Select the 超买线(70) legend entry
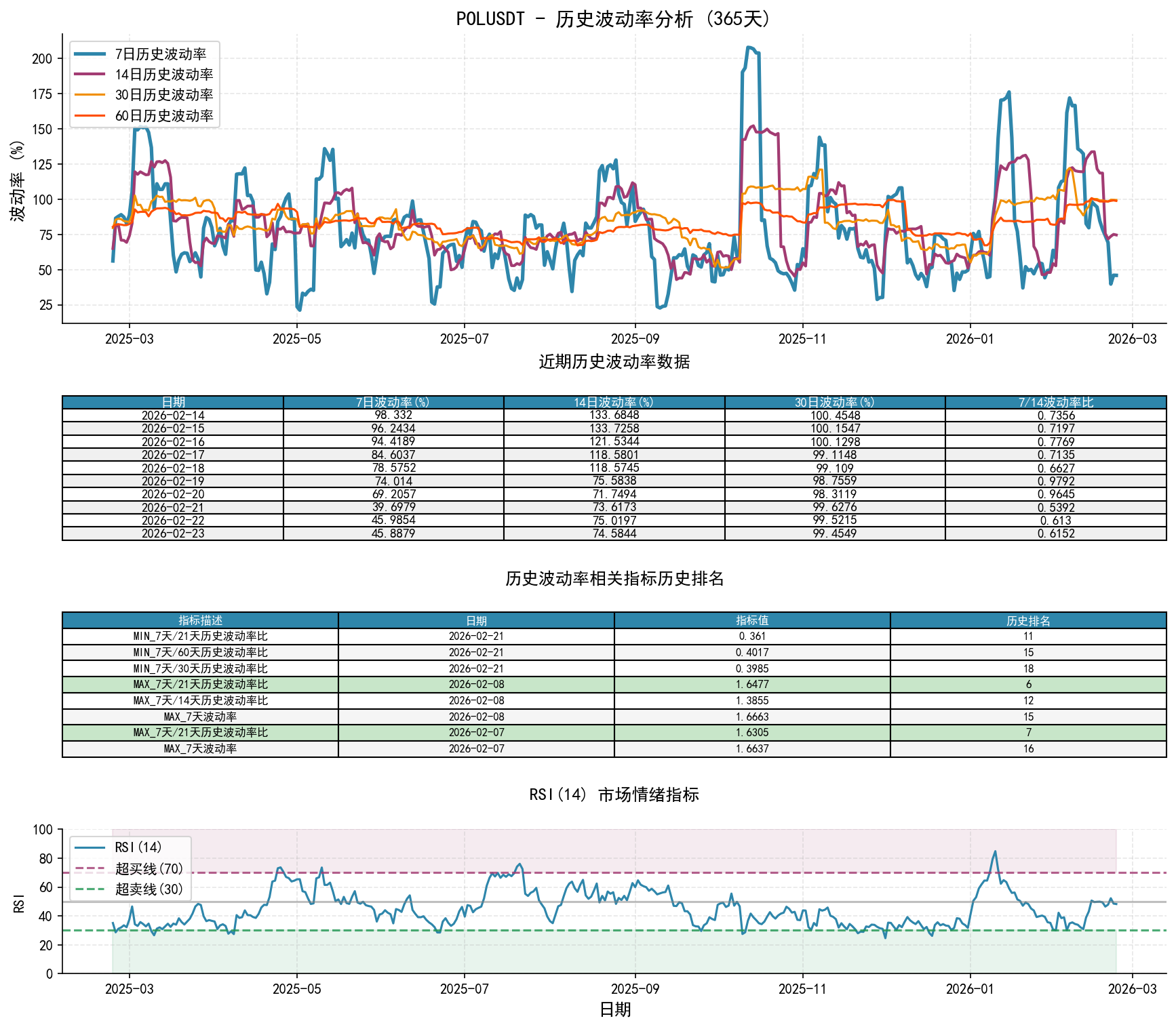 click(x=149, y=868)
